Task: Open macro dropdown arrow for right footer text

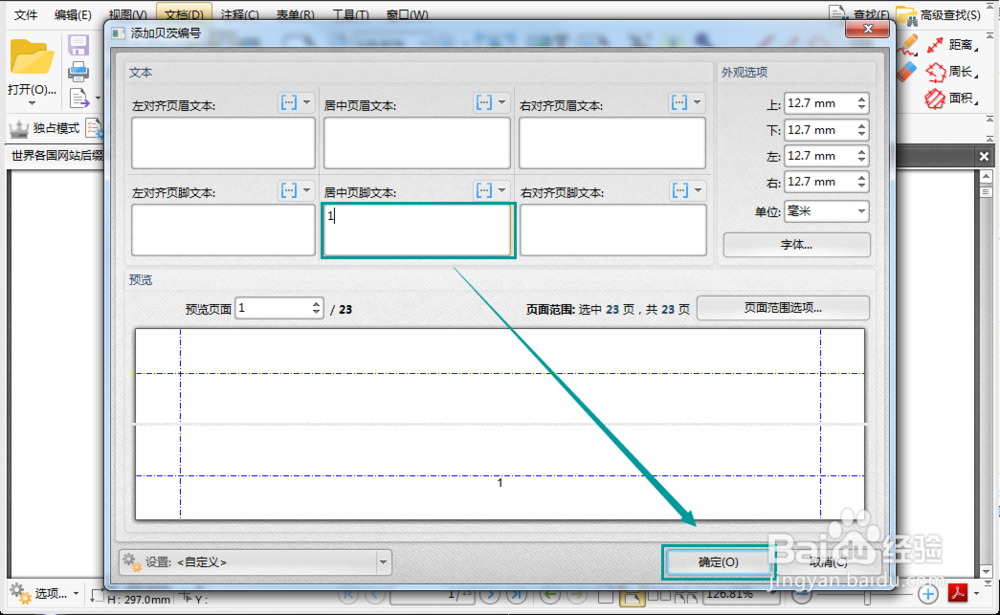Action: click(x=698, y=190)
